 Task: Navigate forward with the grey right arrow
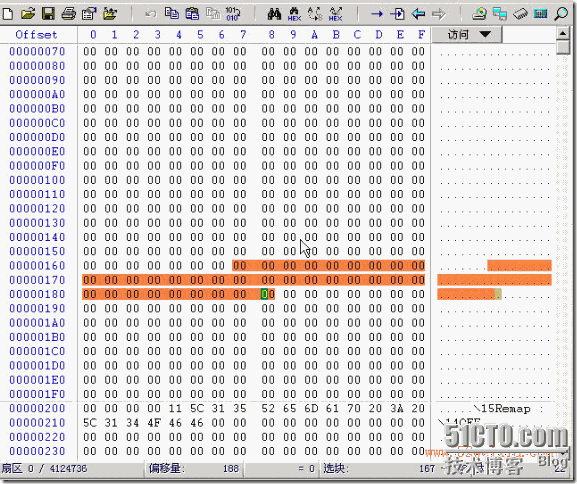(439, 14)
